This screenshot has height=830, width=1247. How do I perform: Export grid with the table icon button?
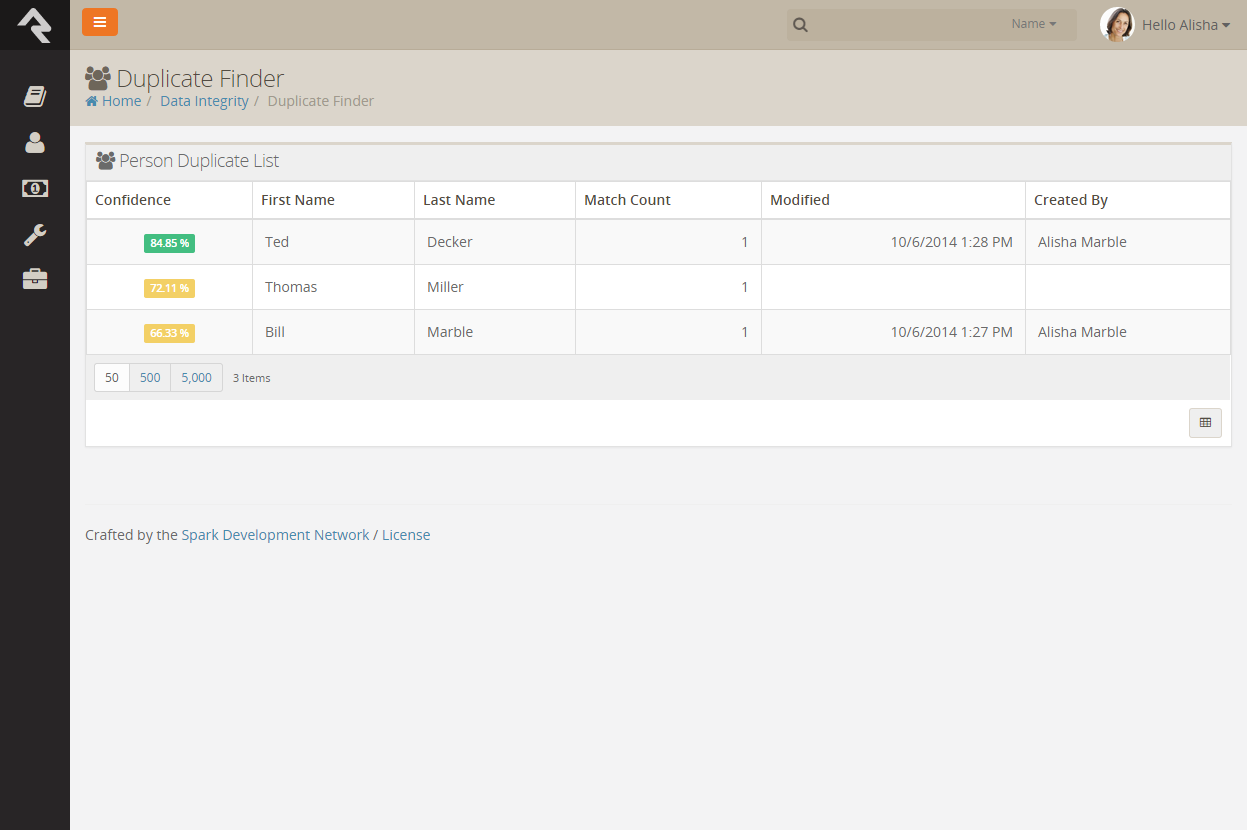tap(1205, 423)
